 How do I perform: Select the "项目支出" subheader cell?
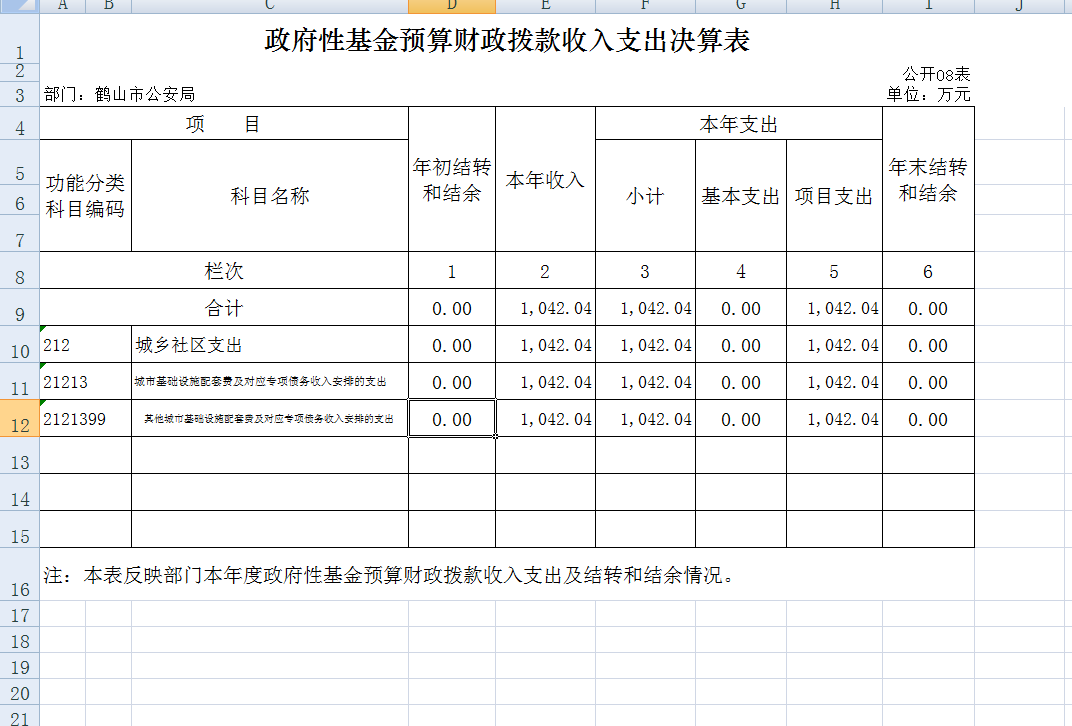click(834, 196)
